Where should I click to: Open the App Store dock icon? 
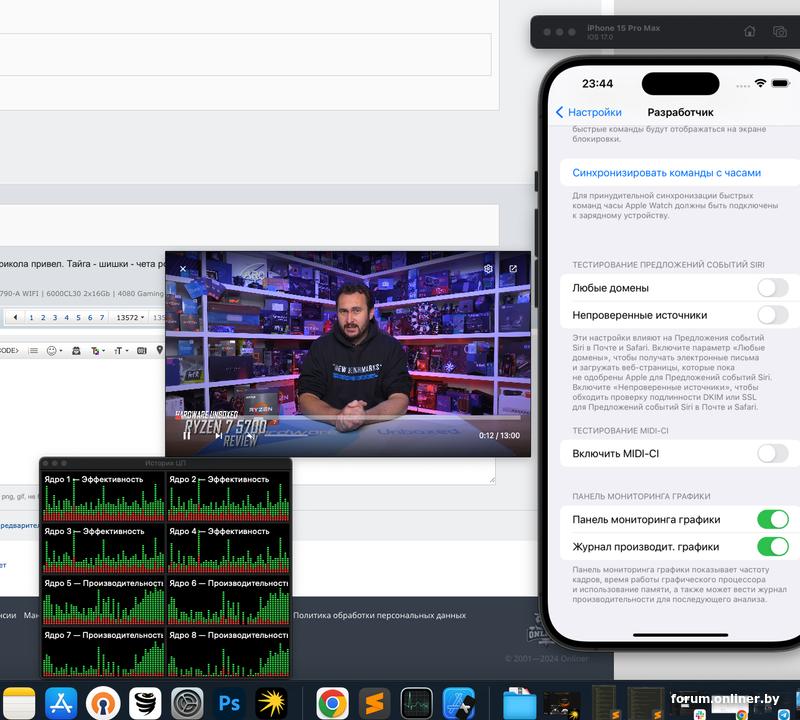[62, 701]
